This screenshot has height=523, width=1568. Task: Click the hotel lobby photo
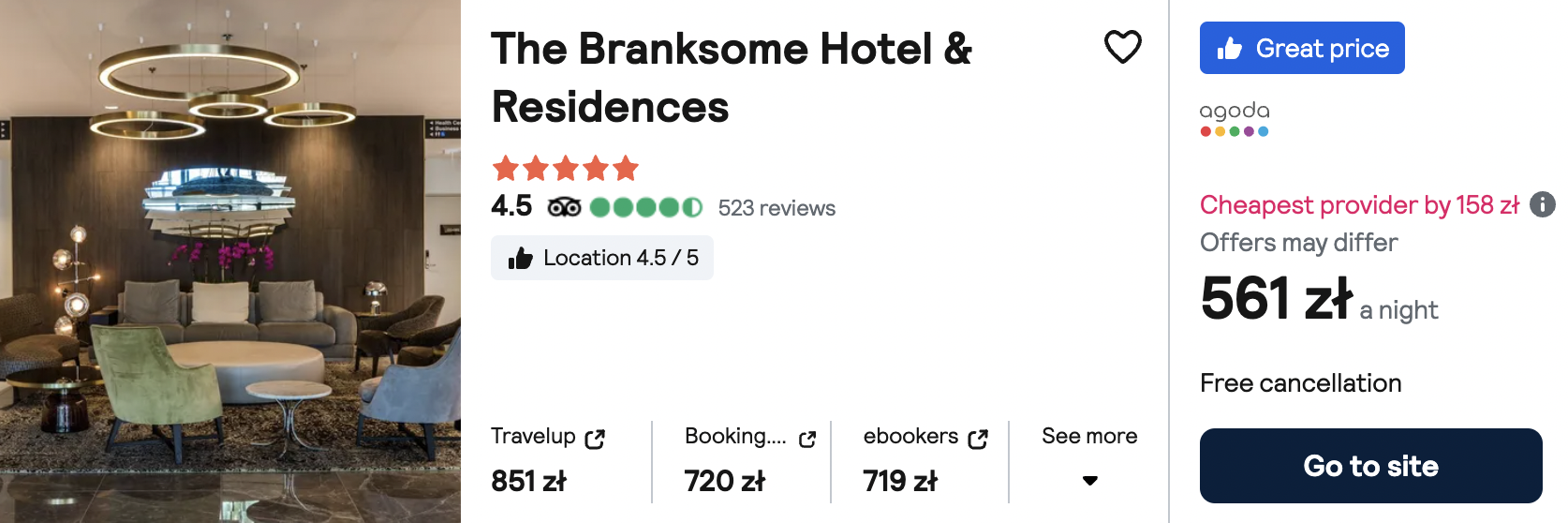230,261
